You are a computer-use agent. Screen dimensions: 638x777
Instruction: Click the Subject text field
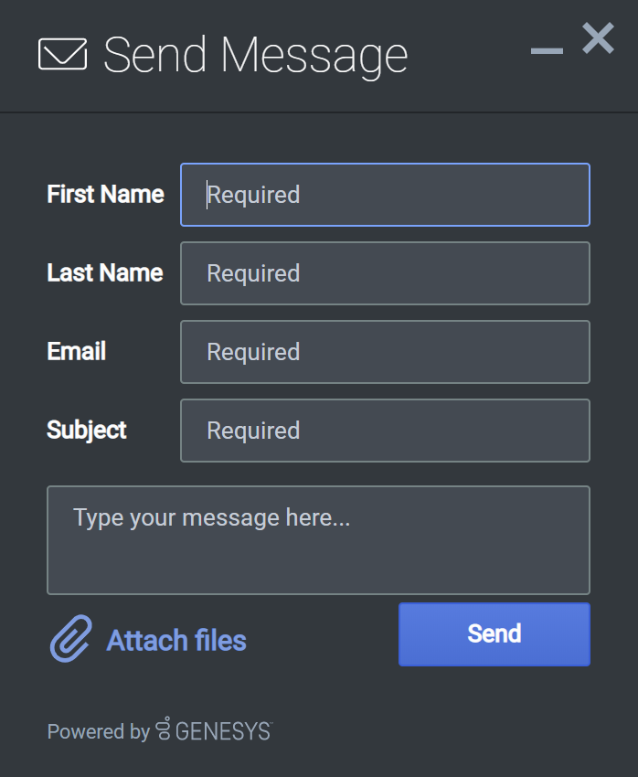click(385, 431)
